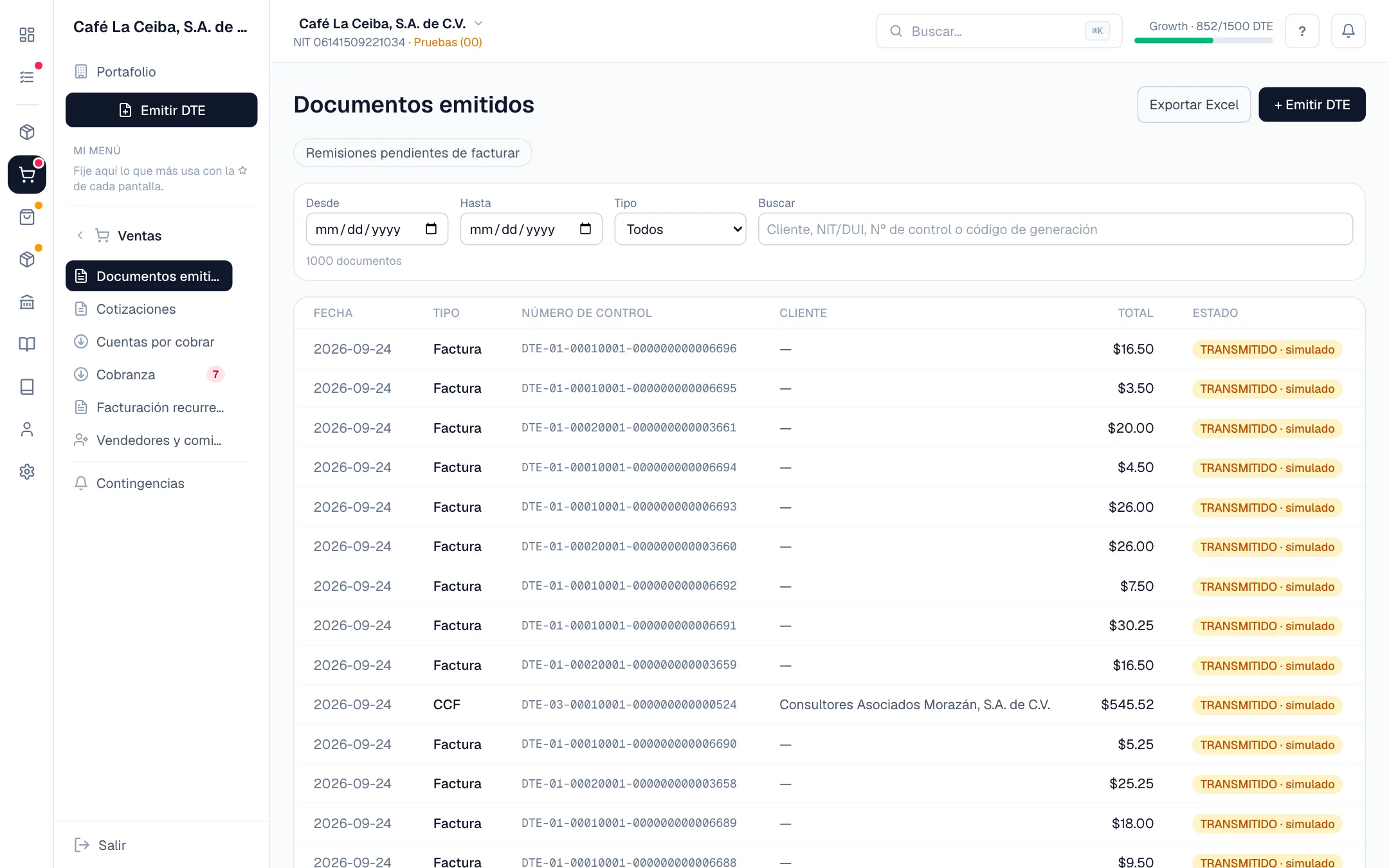Open Facturación recurrente menu item
The height and width of the screenshot is (868, 1389).
click(149, 407)
